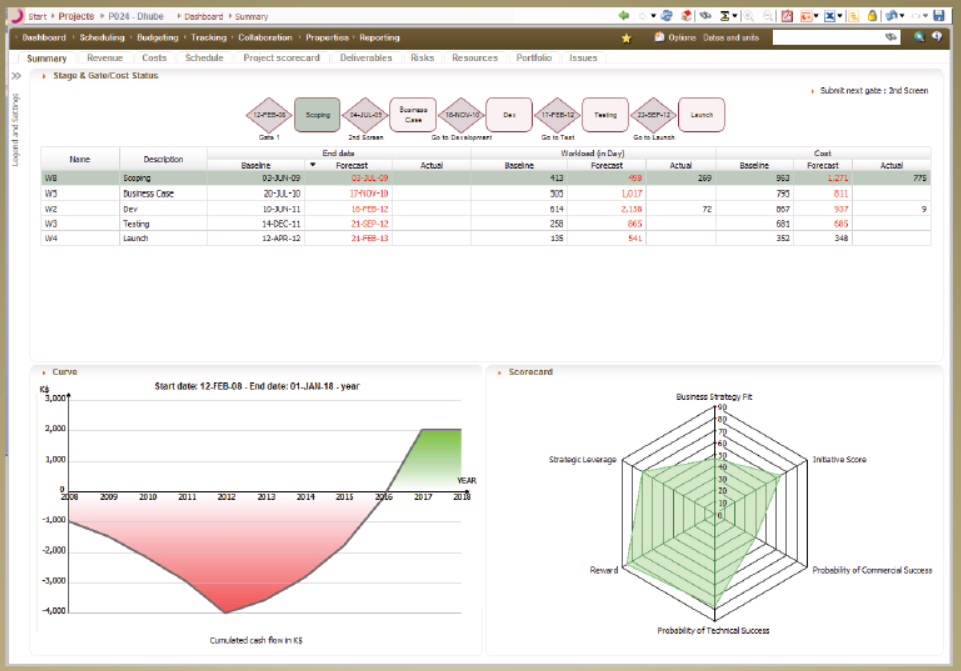Click the yellow favorites star icon
Viewport: 961px width, 671px height.
coord(627,38)
